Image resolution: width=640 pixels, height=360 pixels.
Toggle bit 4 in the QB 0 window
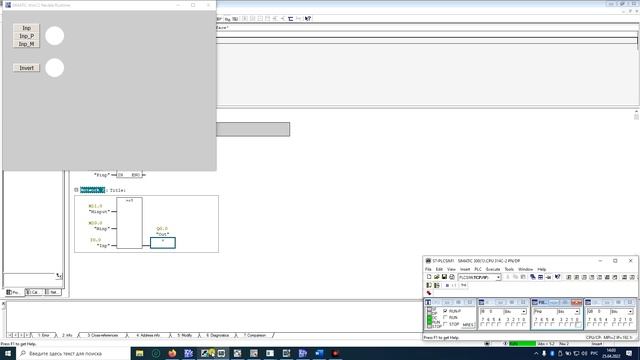(x=606, y=324)
